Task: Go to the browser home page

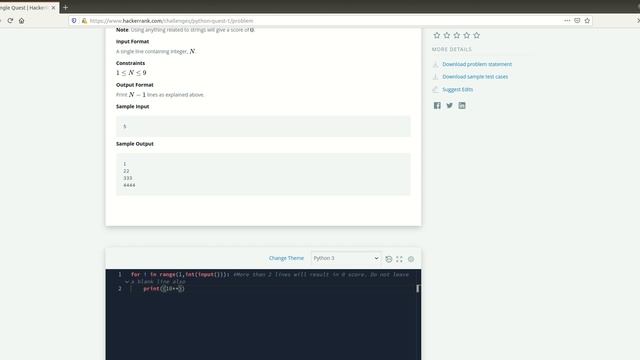Action: tap(21, 20)
